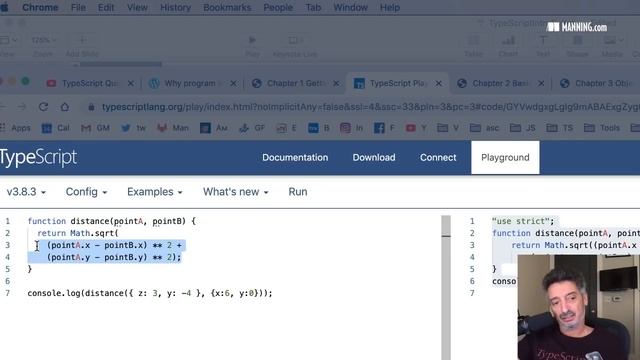Go forward with the browser arrow
Screen dimensions: 640x360
(22, 107)
